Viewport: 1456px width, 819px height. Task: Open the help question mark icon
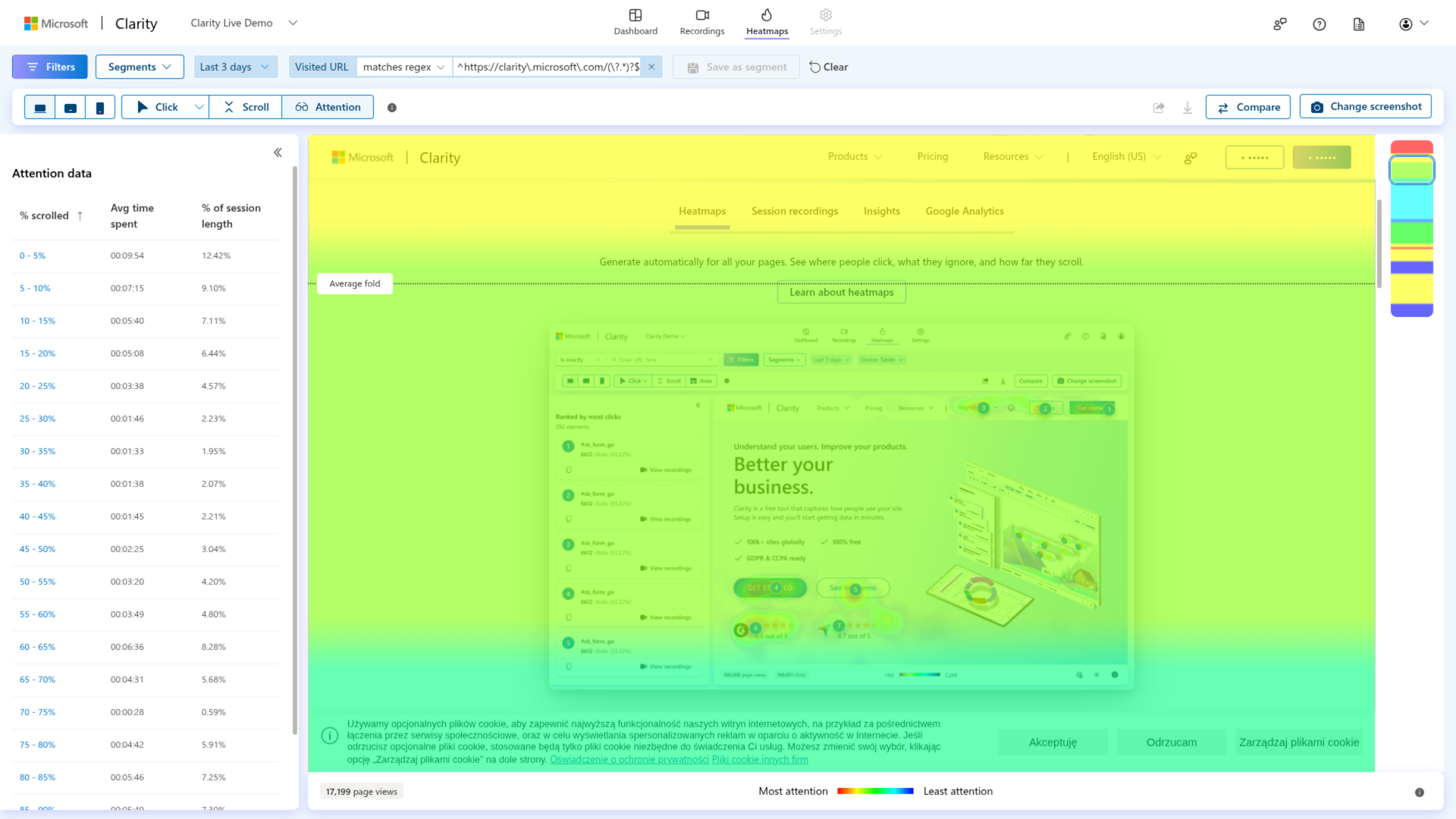click(x=1319, y=24)
